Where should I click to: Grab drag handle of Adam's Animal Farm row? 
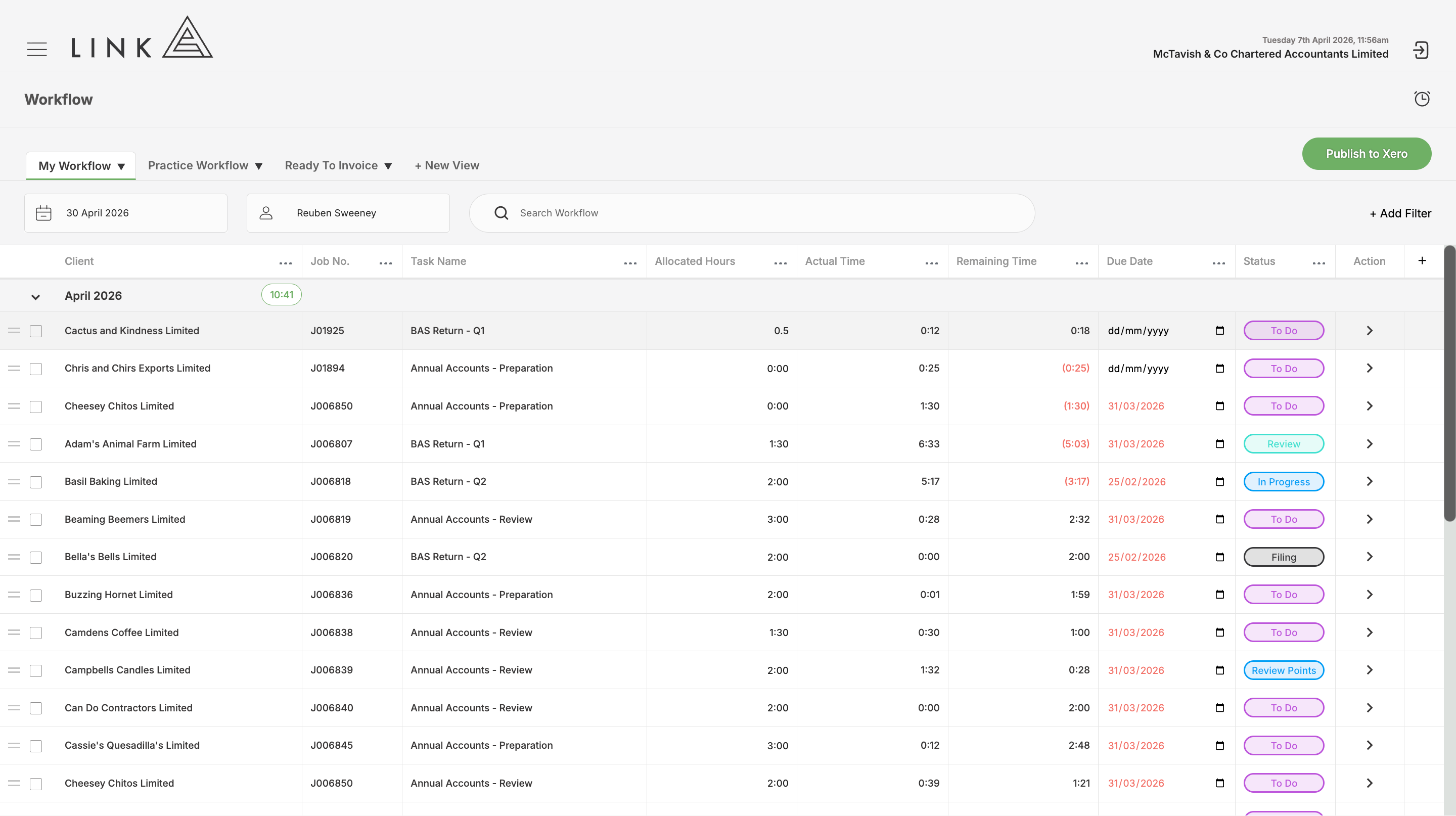pos(14,444)
